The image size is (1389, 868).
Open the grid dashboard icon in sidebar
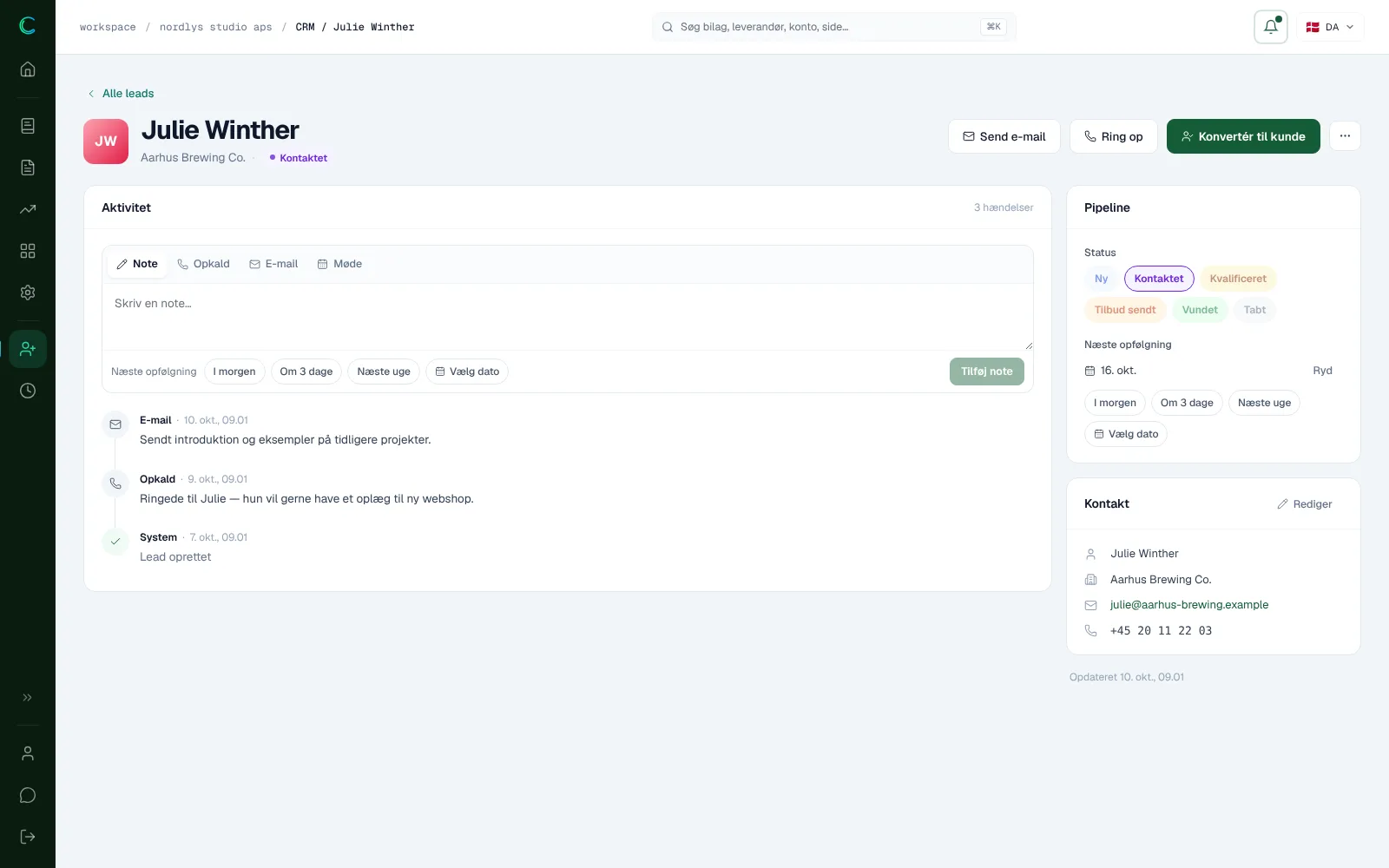28,251
